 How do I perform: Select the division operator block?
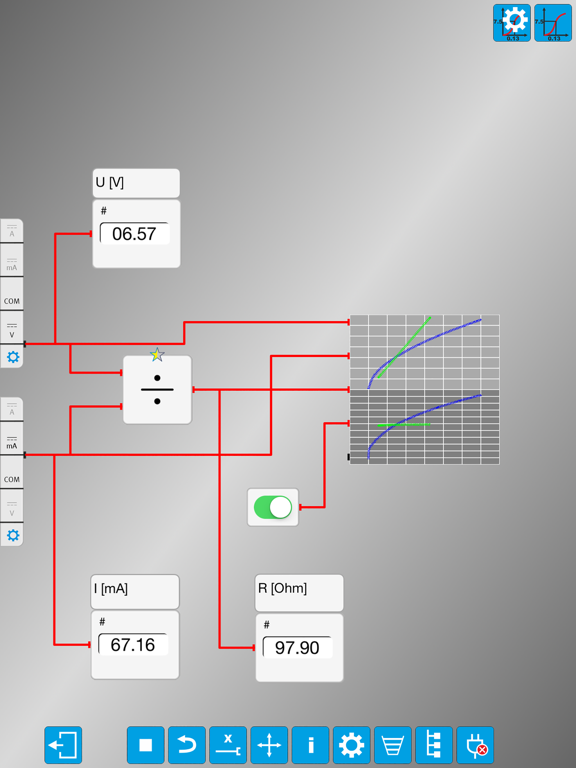[x=157, y=390]
